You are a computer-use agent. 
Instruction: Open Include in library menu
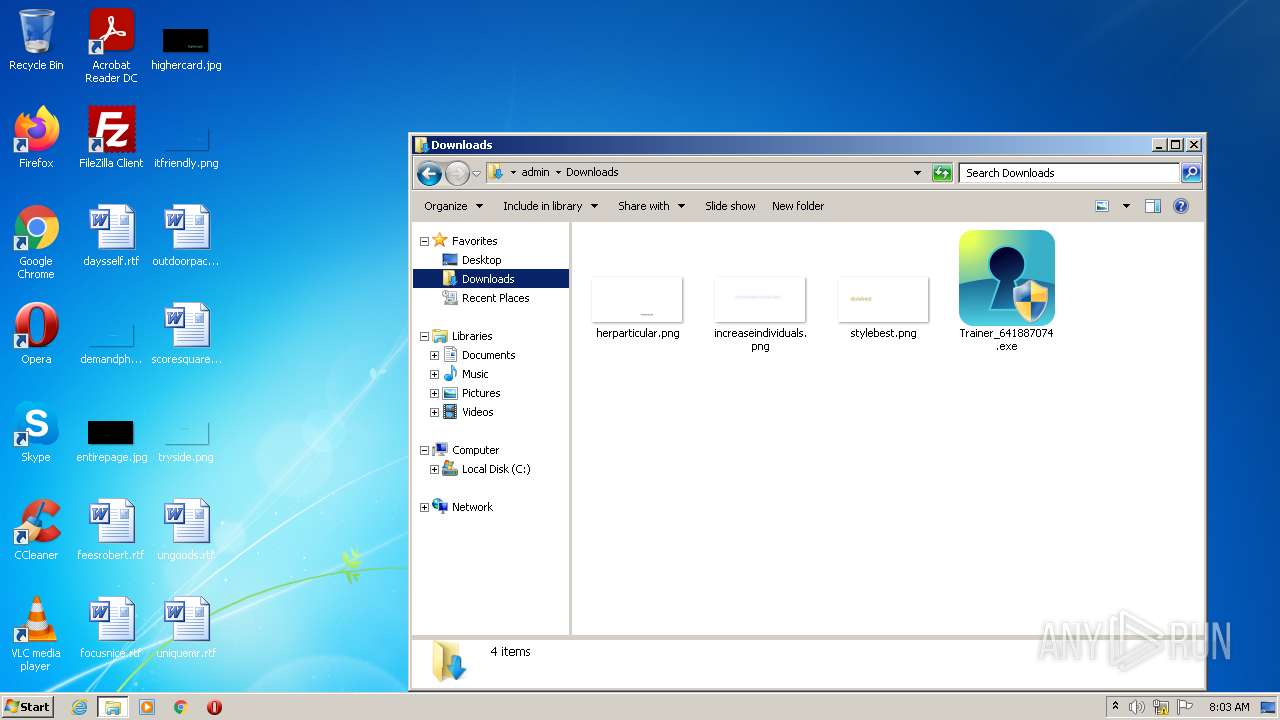tap(550, 206)
